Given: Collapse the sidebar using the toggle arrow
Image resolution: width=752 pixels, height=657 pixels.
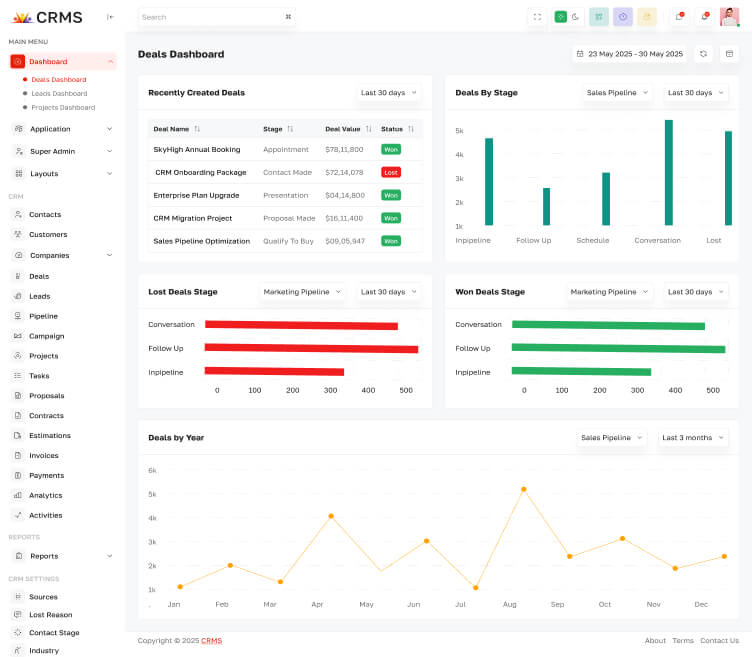Looking at the screenshot, I should point(110,17).
